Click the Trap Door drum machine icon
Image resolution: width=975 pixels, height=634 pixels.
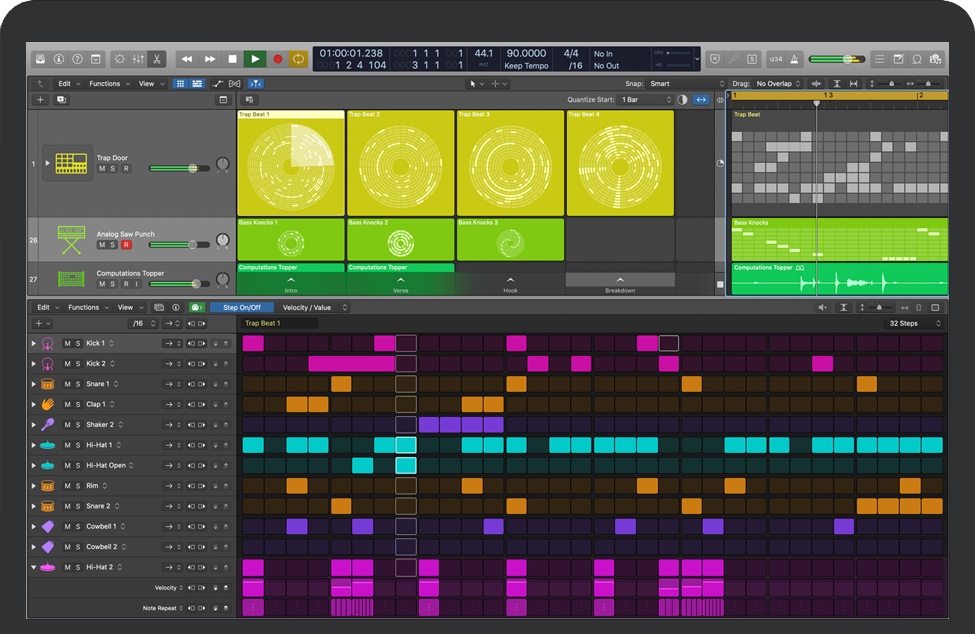tap(72, 162)
